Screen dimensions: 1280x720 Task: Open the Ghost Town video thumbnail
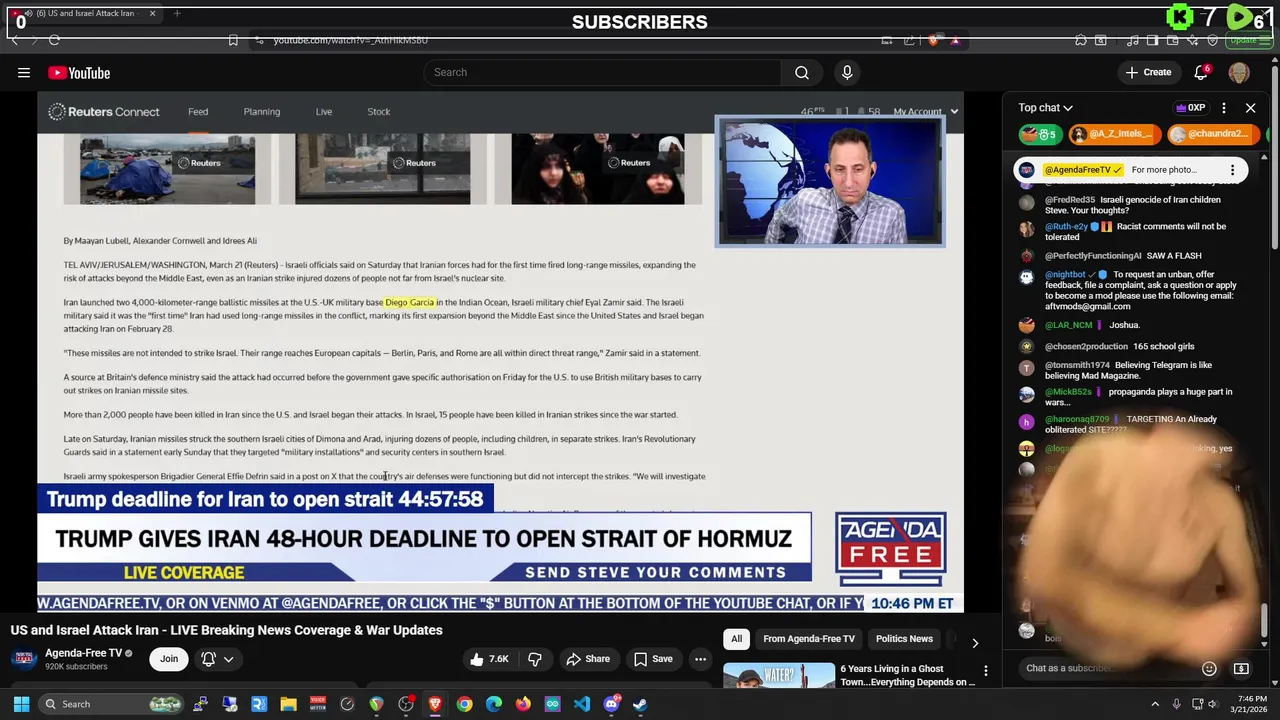[x=779, y=676]
